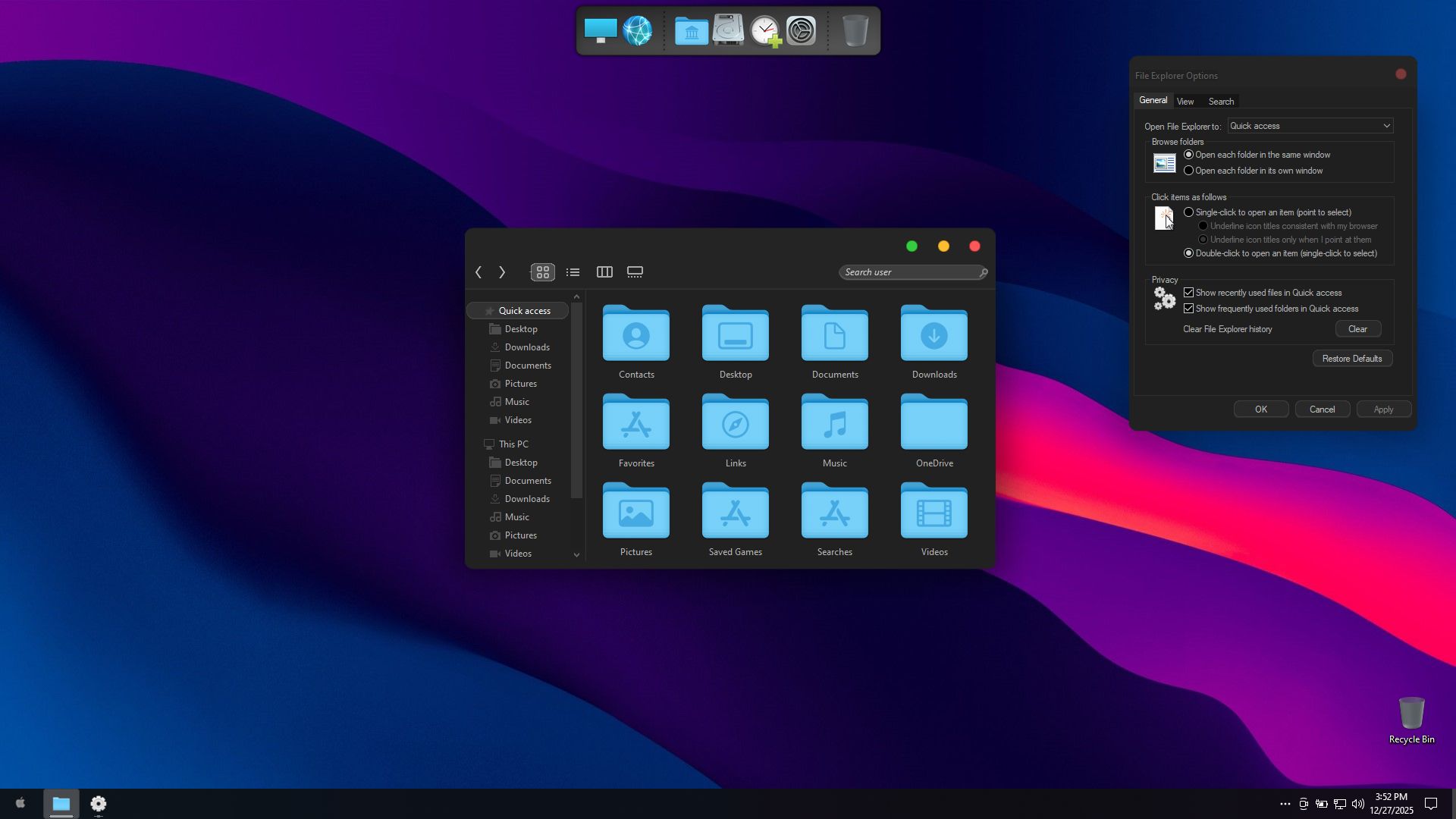Uncheck Show recently used files in Quick access
Viewport: 1456px width, 819px height.
point(1189,293)
